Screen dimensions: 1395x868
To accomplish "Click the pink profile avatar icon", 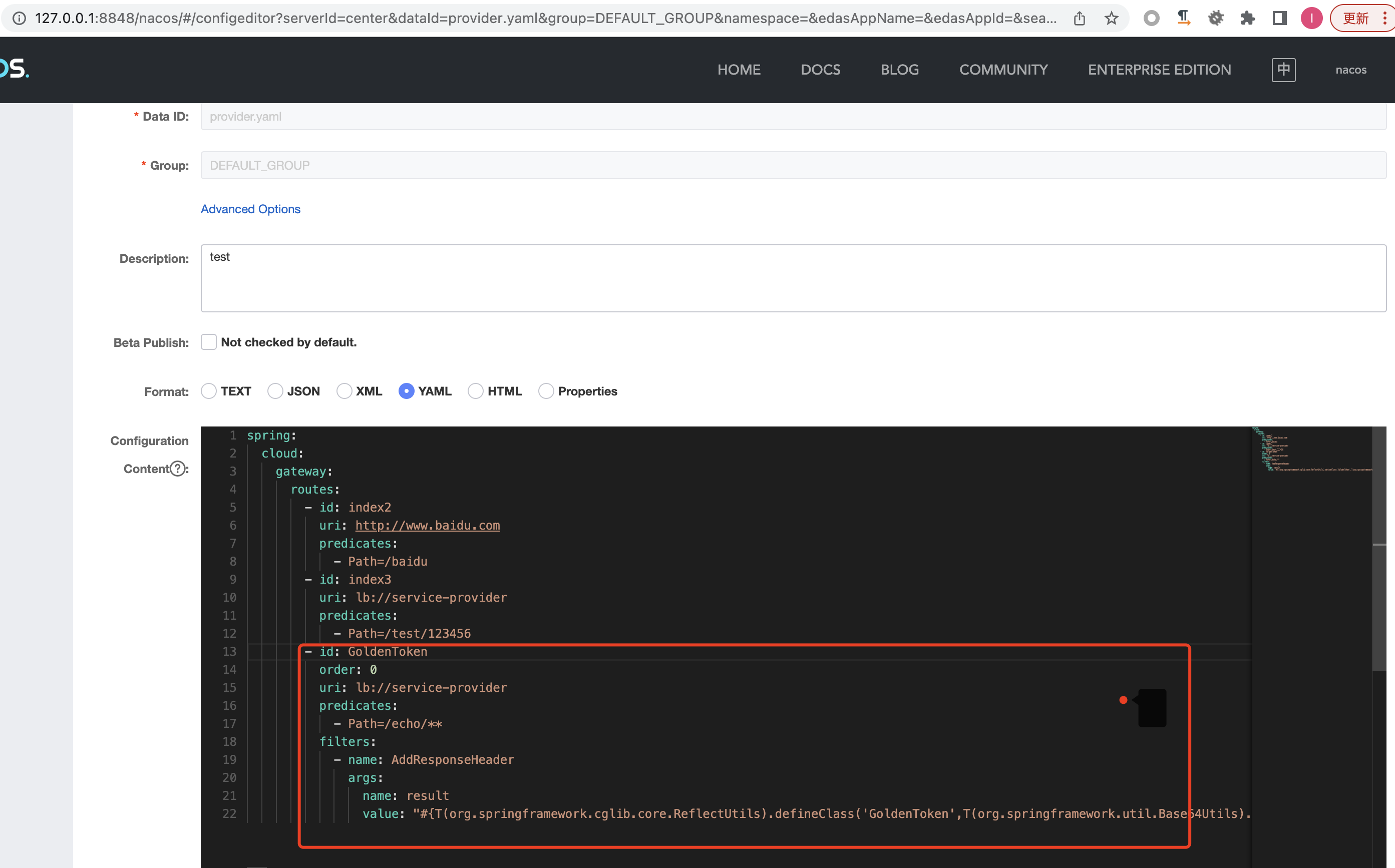I will pyautogui.click(x=1312, y=18).
